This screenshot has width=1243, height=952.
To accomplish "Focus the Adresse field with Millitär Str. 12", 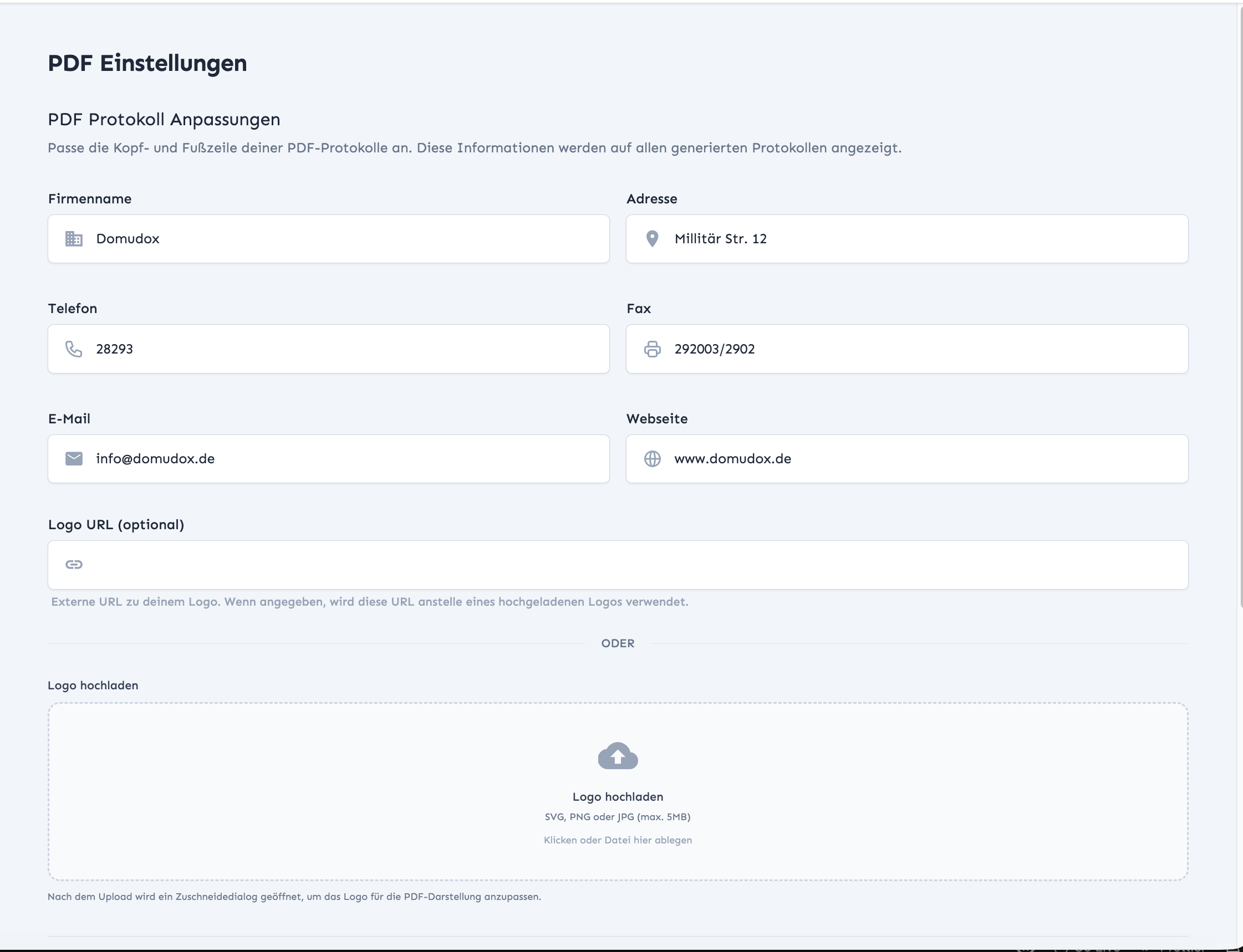I will click(x=907, y=239).
